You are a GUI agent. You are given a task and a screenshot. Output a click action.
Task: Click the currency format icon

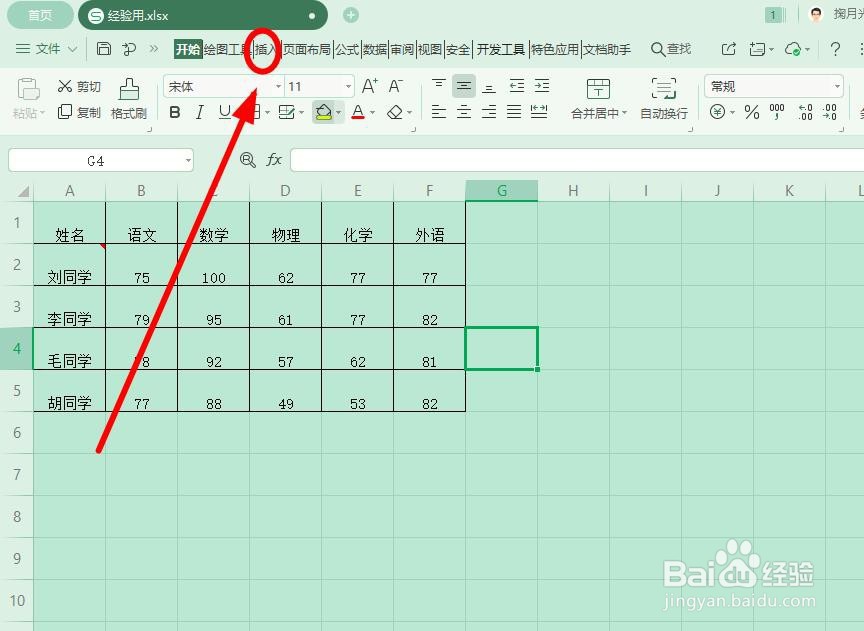pyautogui.click(x=717, y=112)
